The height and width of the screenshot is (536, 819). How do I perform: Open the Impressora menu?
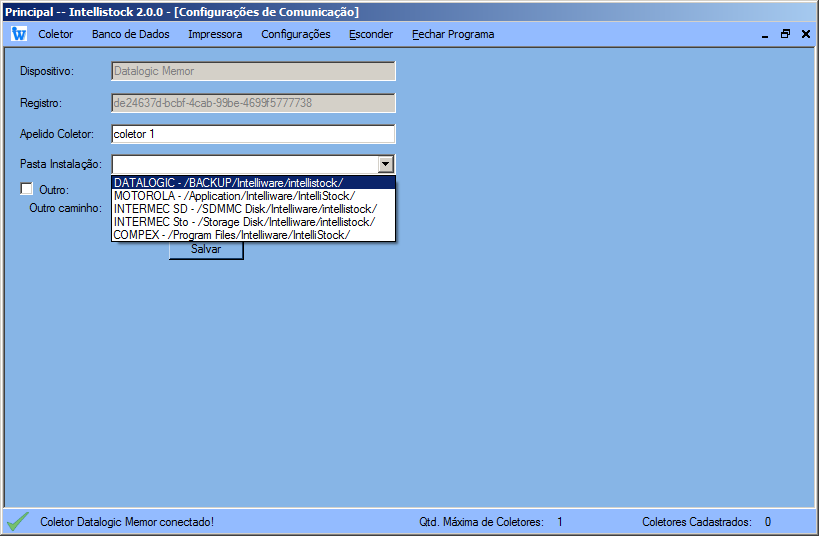[x=215, y=34]
